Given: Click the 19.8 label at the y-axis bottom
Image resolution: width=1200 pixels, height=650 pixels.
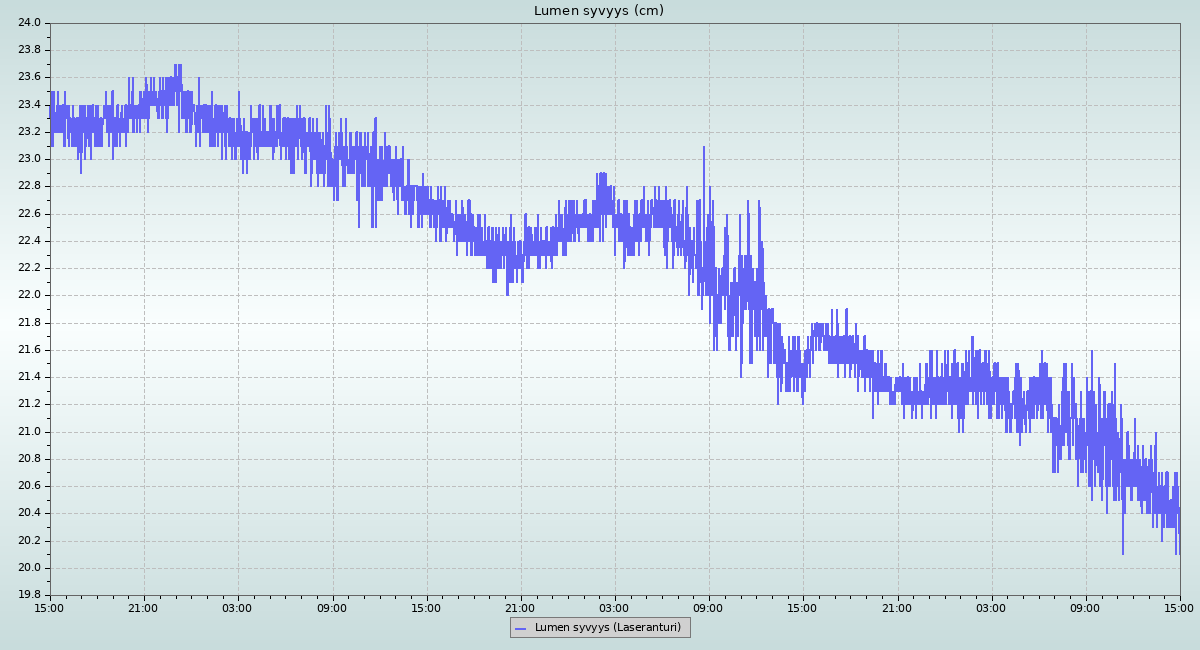Looking at the screenshot, I should (29, 595).
